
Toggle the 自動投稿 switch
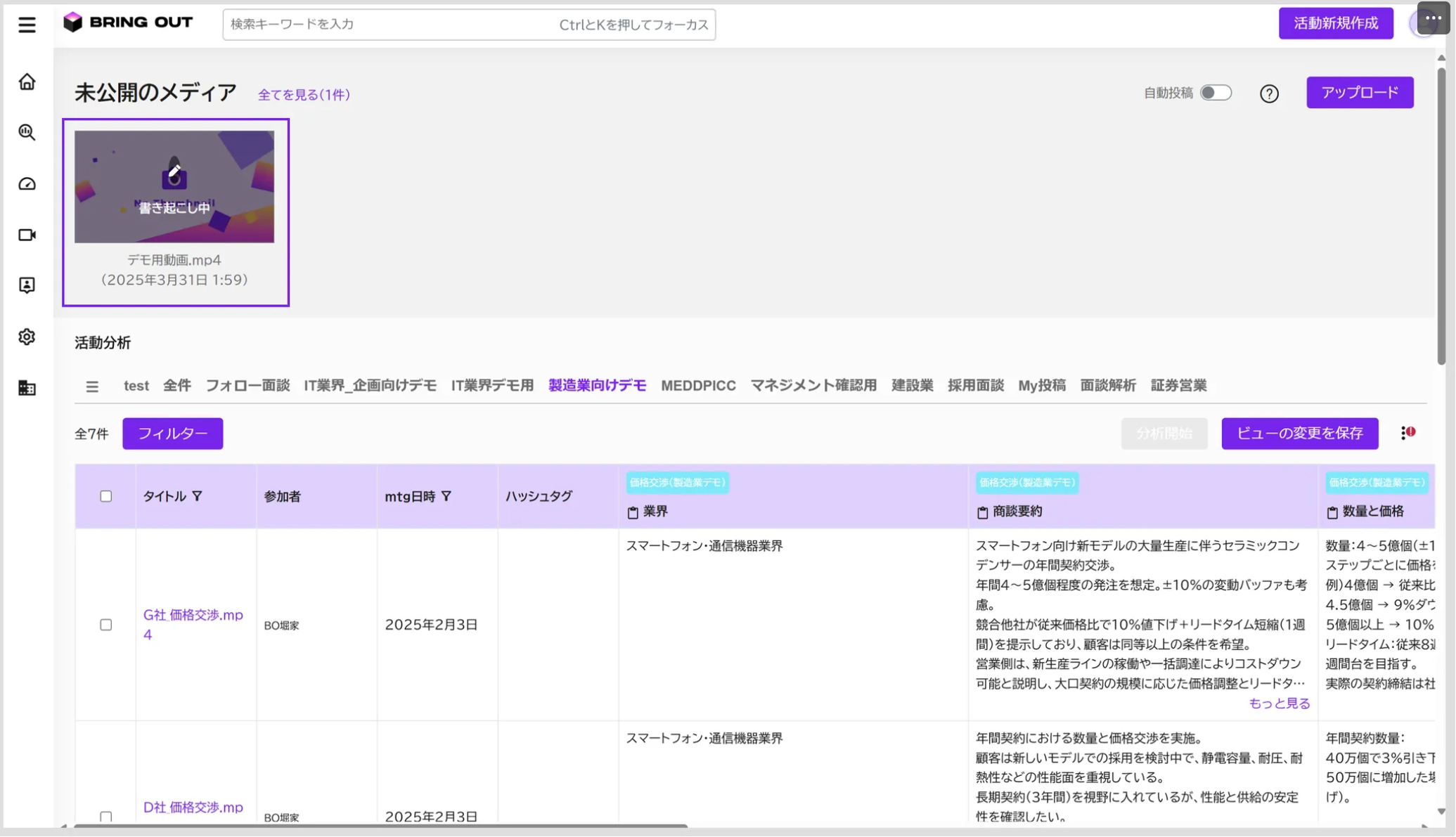tap(1216, 93)
